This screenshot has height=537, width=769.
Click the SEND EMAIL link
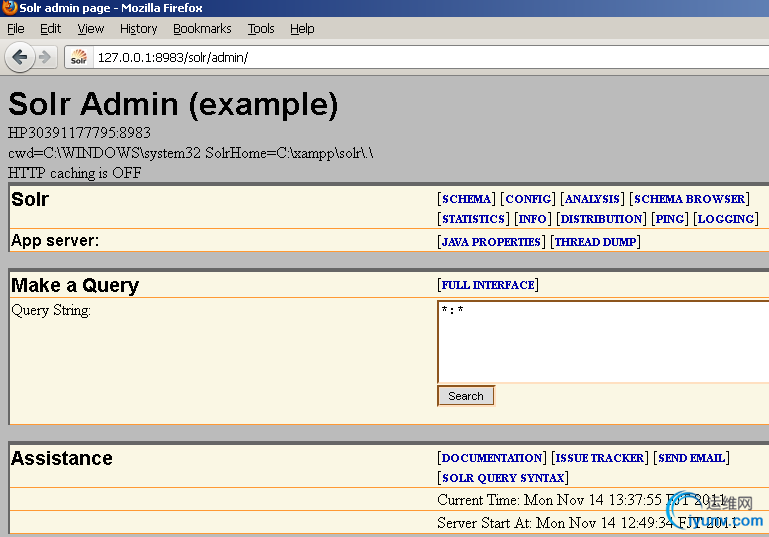[692, 458]
